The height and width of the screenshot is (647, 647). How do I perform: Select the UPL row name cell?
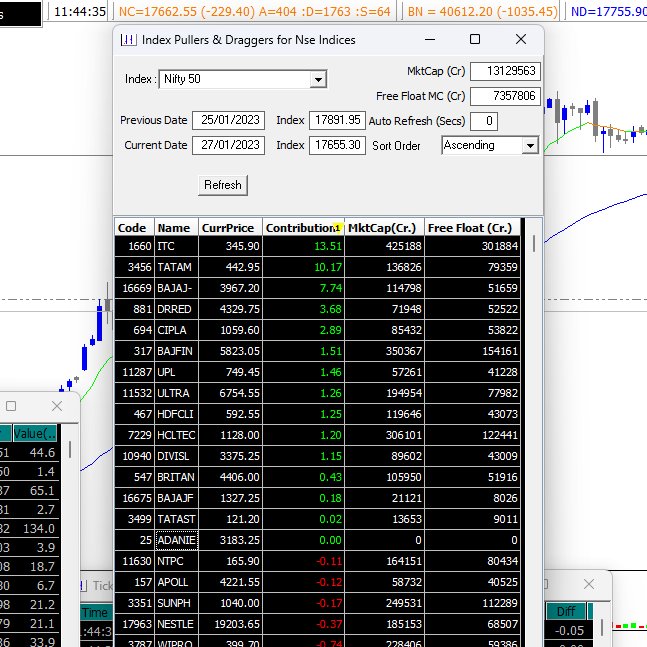coord(177,372)
